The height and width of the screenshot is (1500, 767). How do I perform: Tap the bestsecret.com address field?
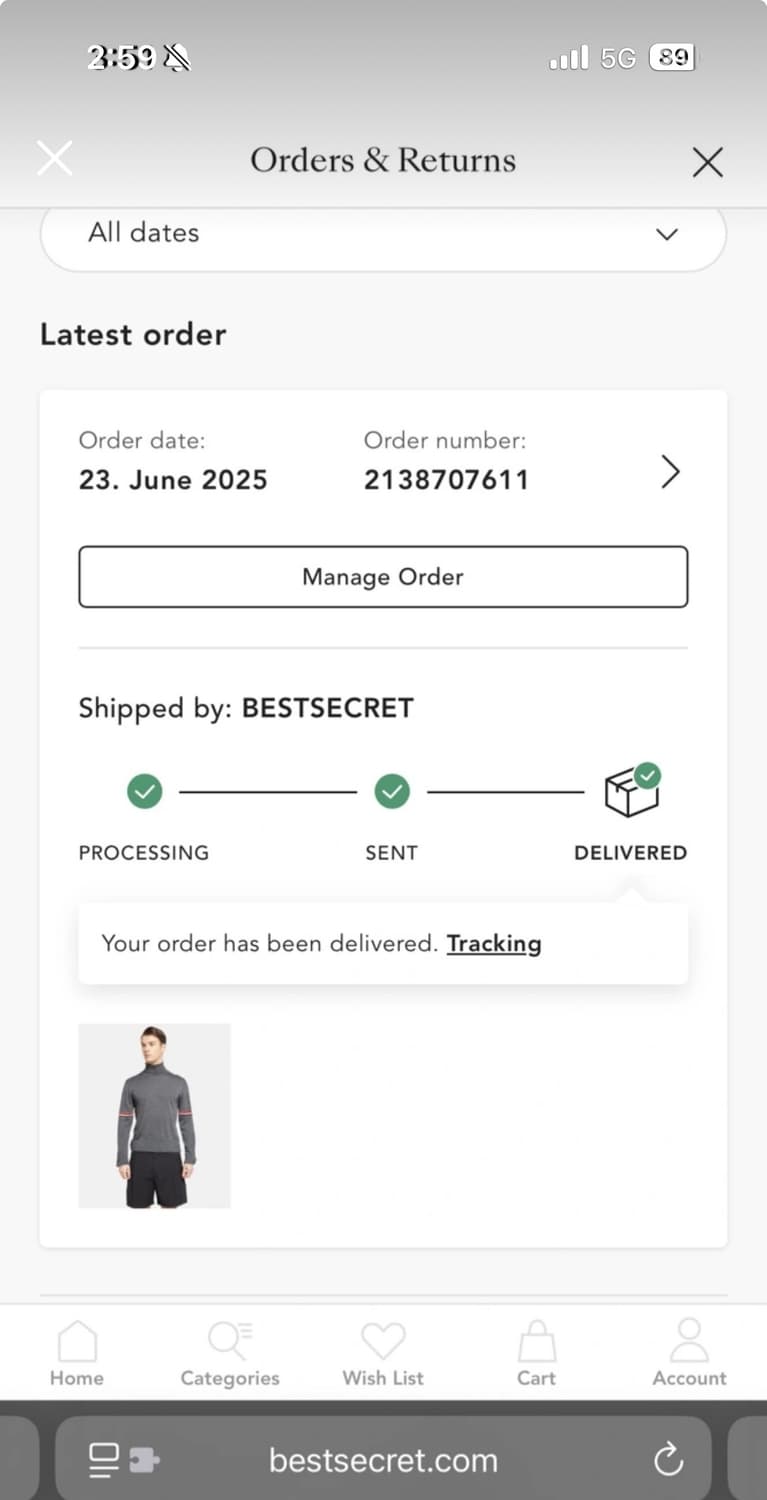coord(383,1460)
